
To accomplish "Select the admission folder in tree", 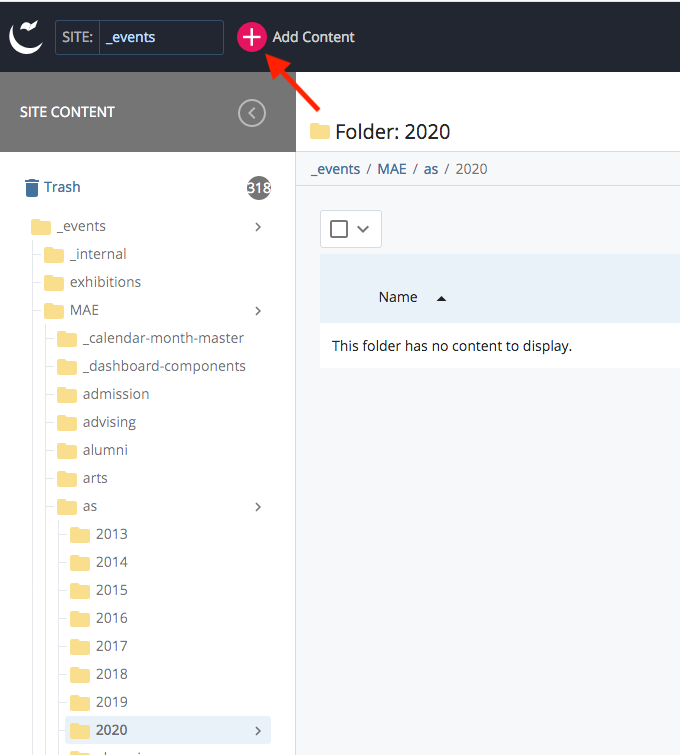I will [116, 394].
